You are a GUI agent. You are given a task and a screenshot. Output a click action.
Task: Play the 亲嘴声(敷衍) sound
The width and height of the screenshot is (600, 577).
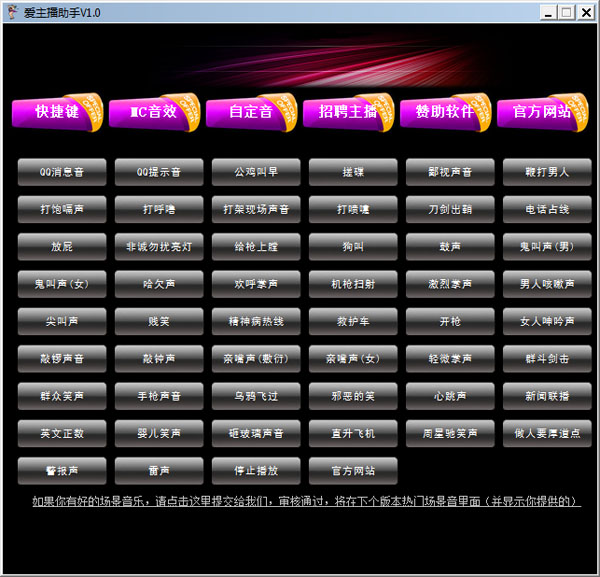(256, 359)
